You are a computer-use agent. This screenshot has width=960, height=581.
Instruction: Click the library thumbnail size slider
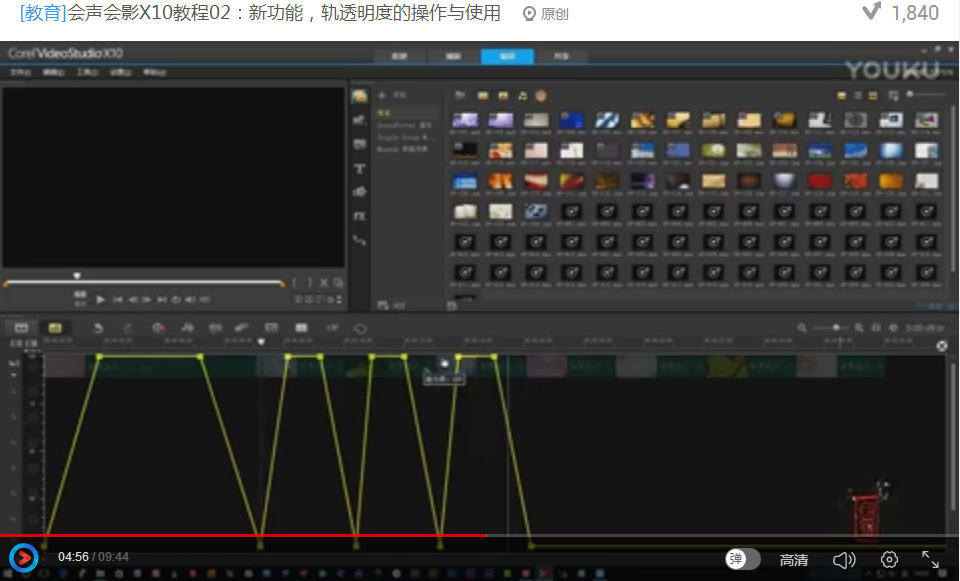pos(927,94)
